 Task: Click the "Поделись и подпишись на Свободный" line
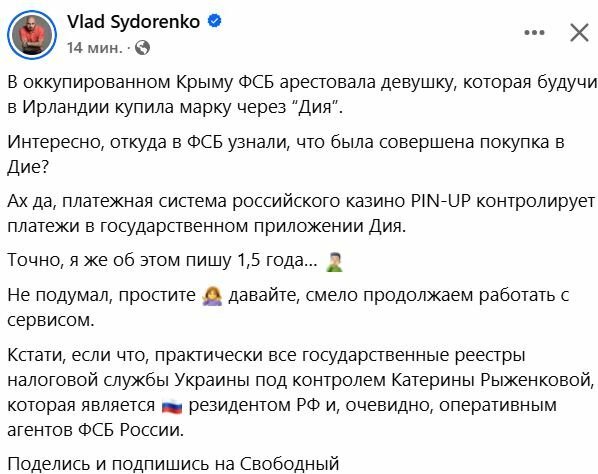coord(173,464)
